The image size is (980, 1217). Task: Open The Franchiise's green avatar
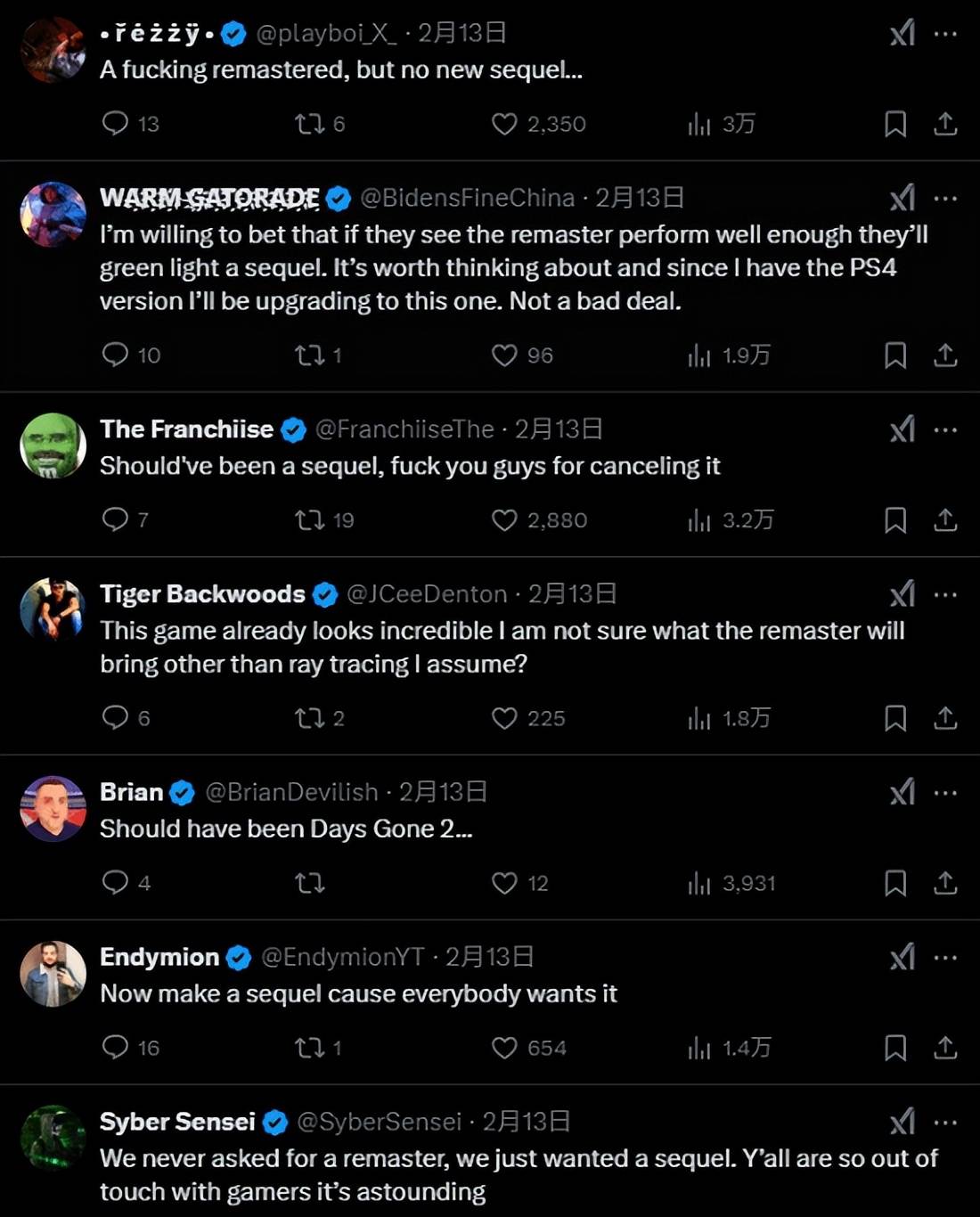click(x=53, y=445)
